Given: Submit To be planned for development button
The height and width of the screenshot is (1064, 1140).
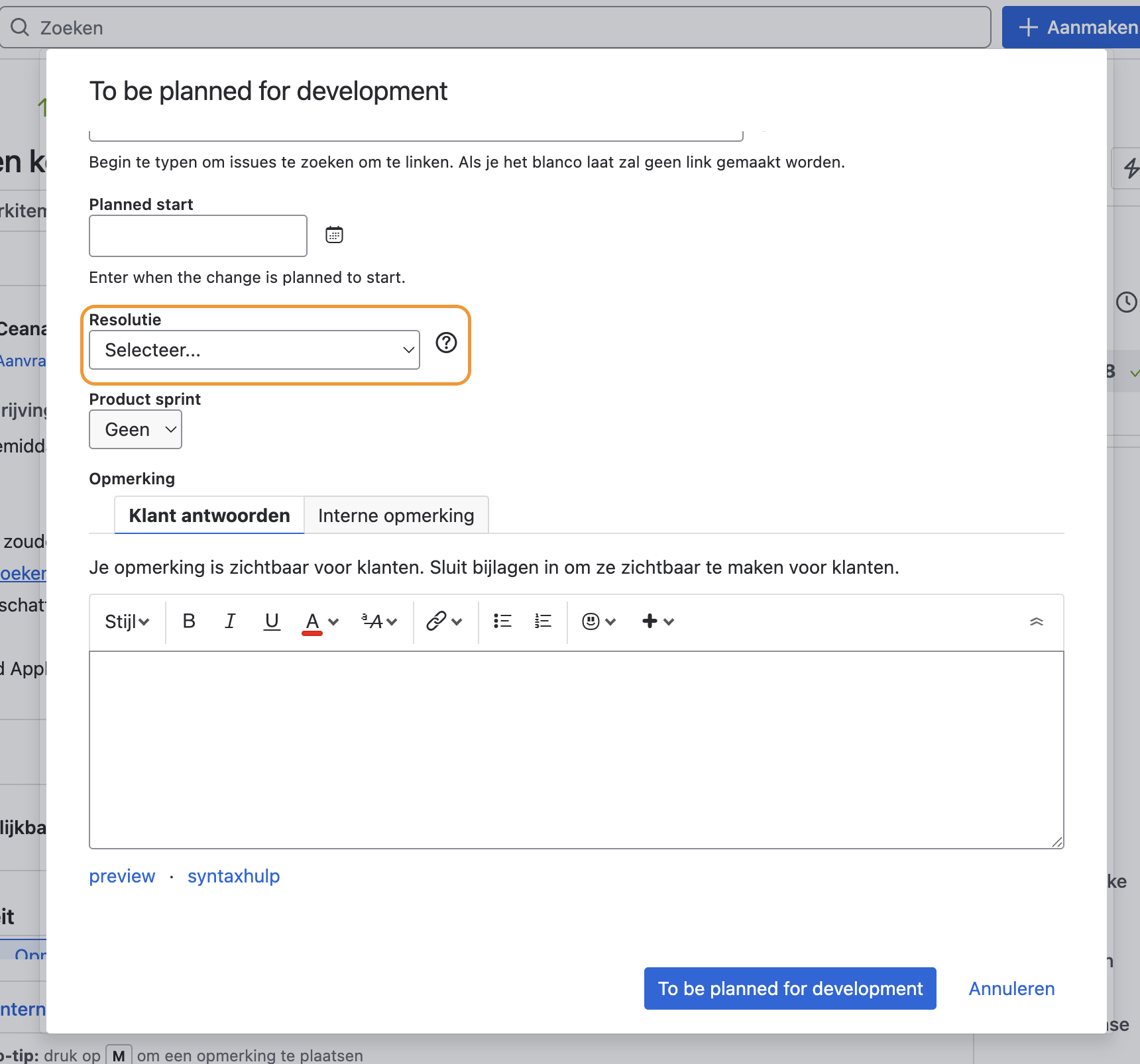Looking at the screenshot, I should 790,988.
